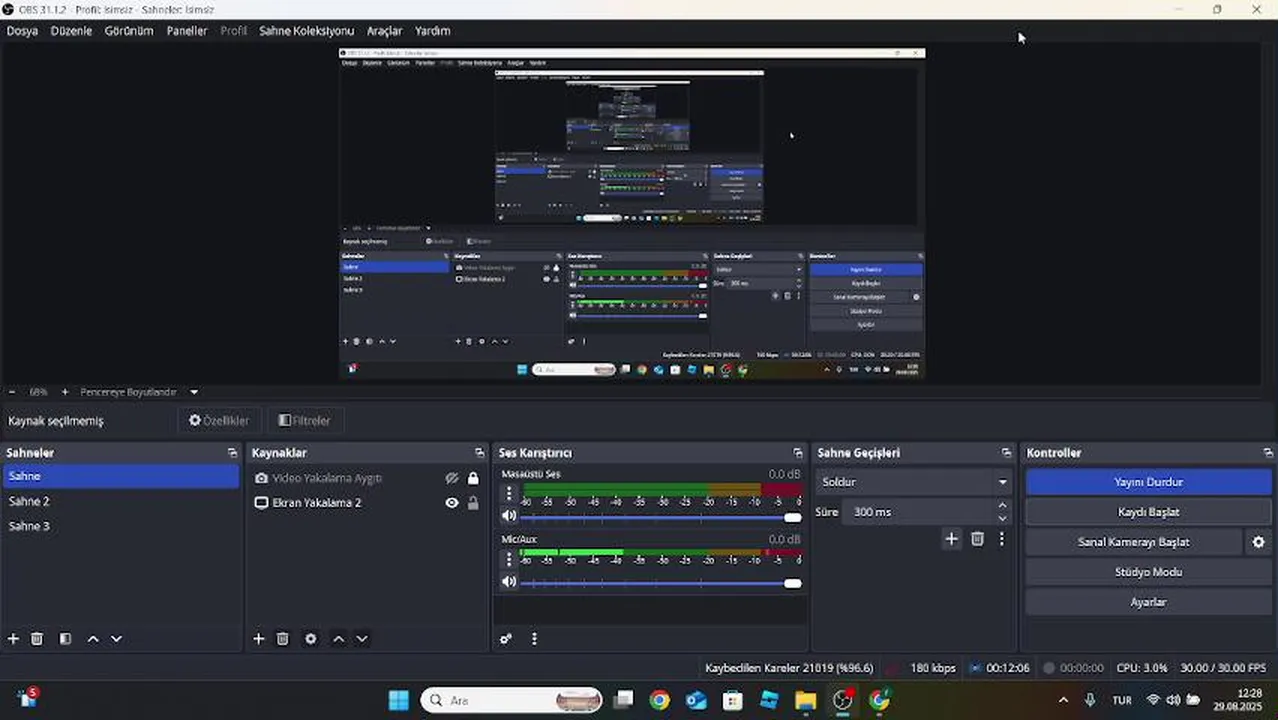Screen dimensions: 1278x720
Task: Increase transition Süre with the up arrow
Action: pos(1002,506)
